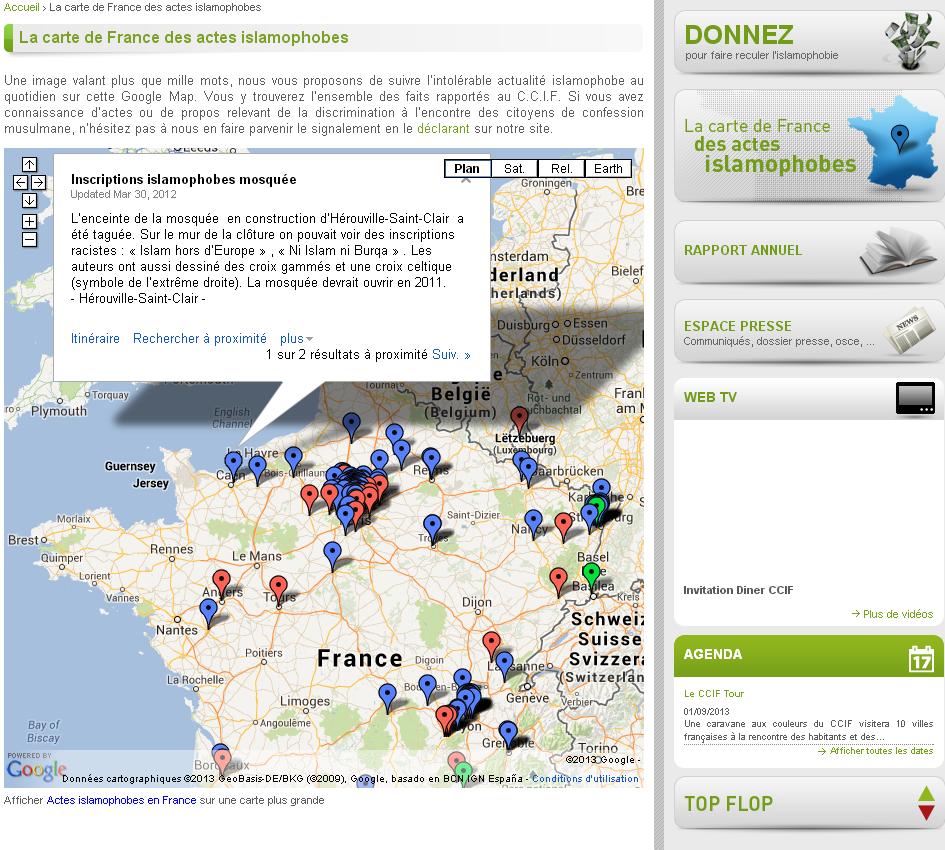Image resolution: width=945 pixels, height=850 pixels.
Task: Switch map to Earth view
Action: 608,169
